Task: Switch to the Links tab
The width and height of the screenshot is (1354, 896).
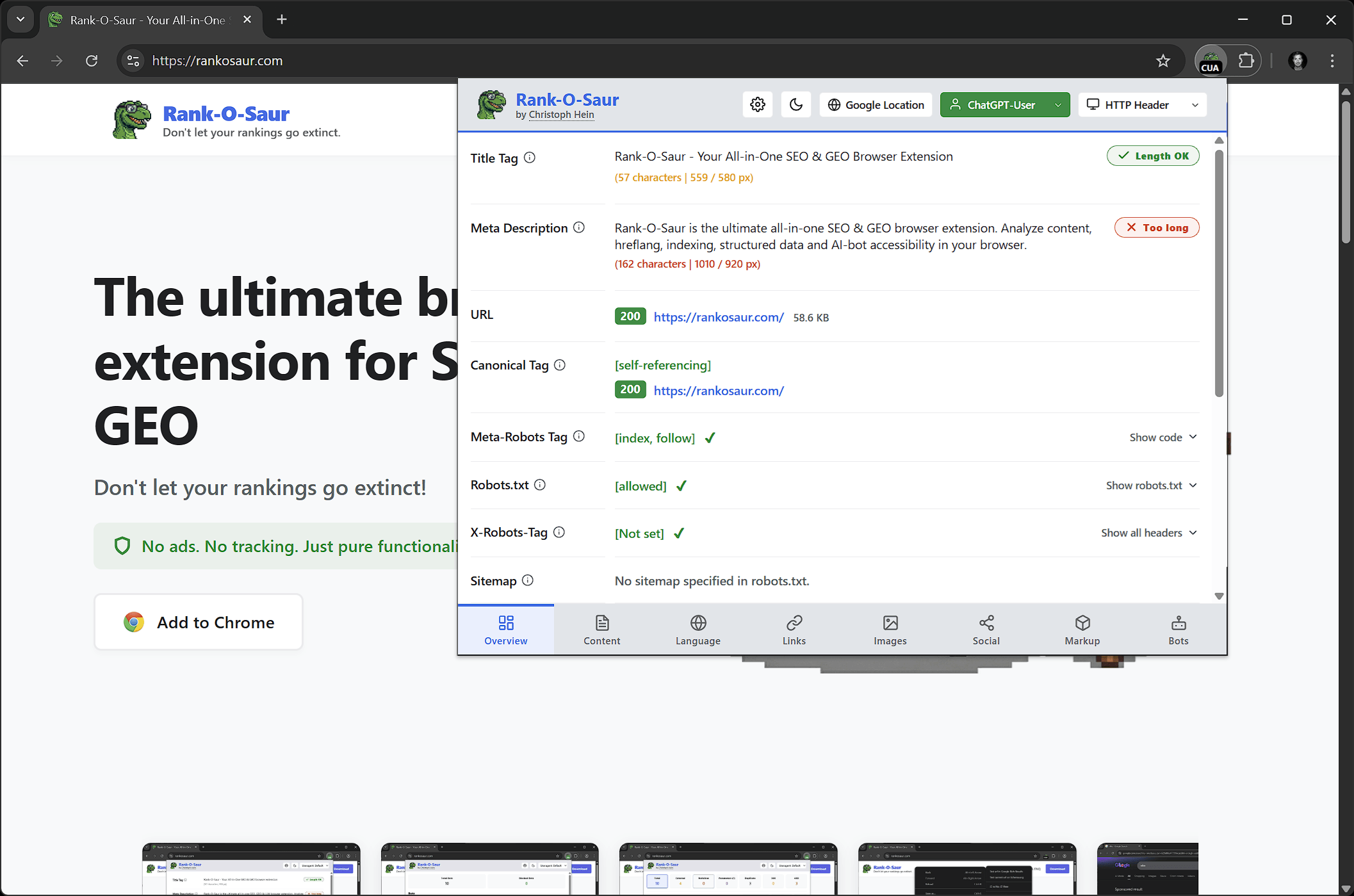Action: point(794,630)
